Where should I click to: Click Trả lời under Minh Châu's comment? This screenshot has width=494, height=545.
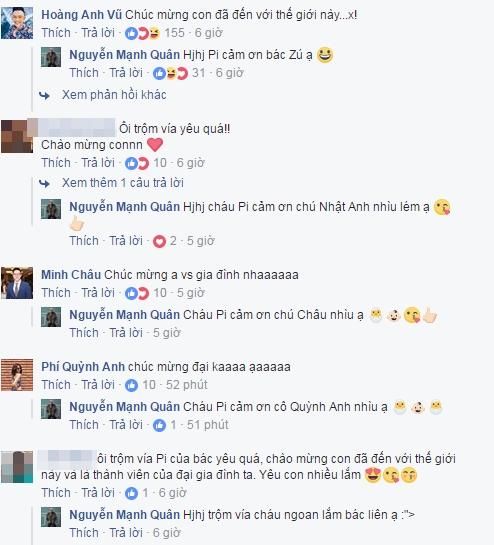98,293
